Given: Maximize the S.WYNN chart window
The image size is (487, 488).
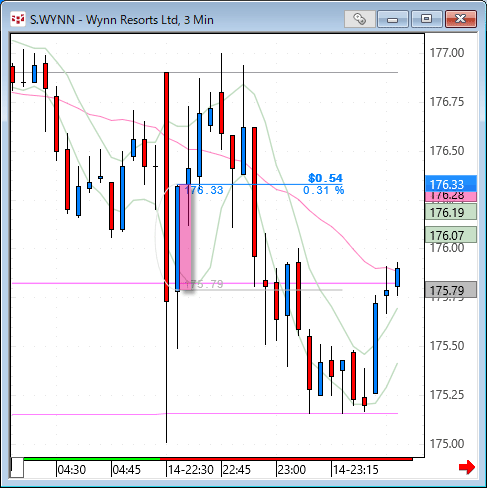Looking at the screenshot, I should click(x=426, y=19).
